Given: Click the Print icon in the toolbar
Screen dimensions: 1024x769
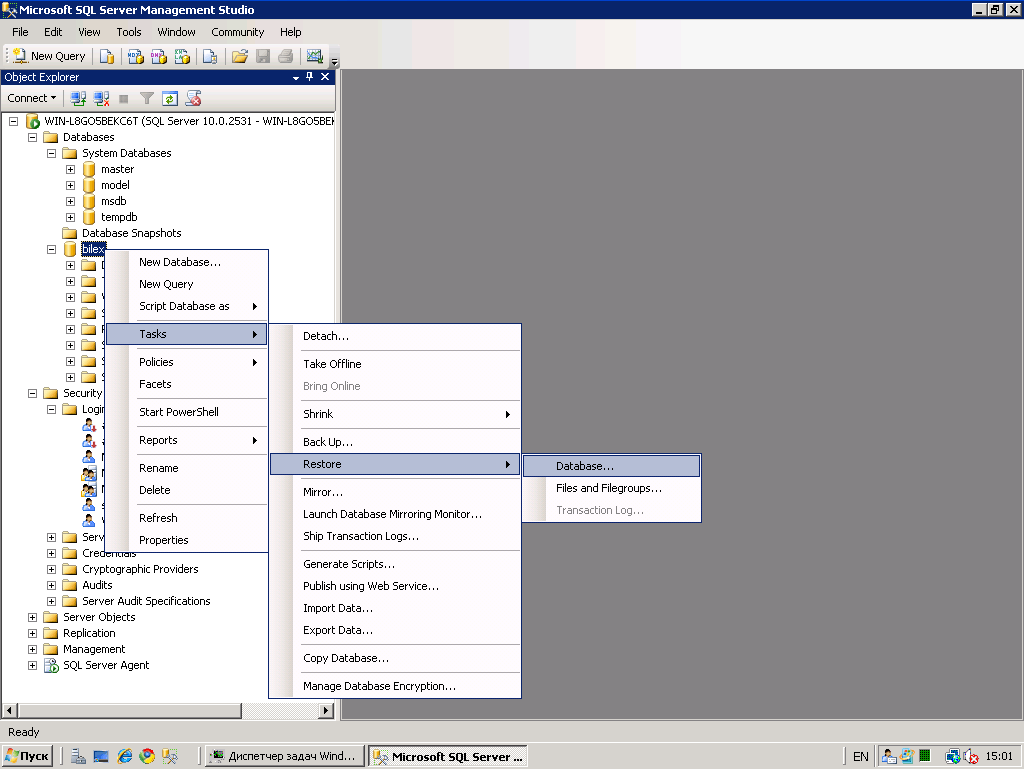Looking at the screenshot, I should (x=285, y=56).
